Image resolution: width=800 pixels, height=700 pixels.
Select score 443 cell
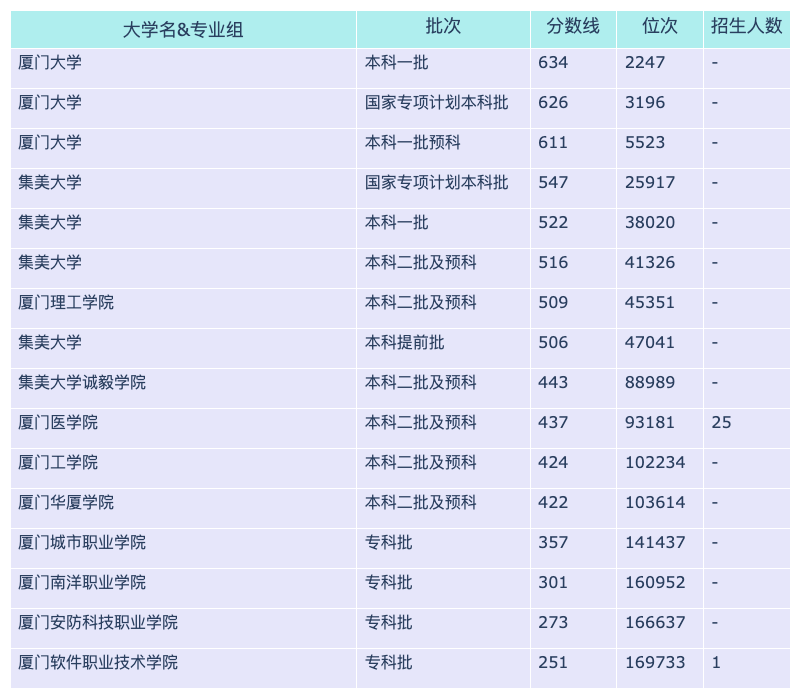pyautogui.click(x=553, y=383)
